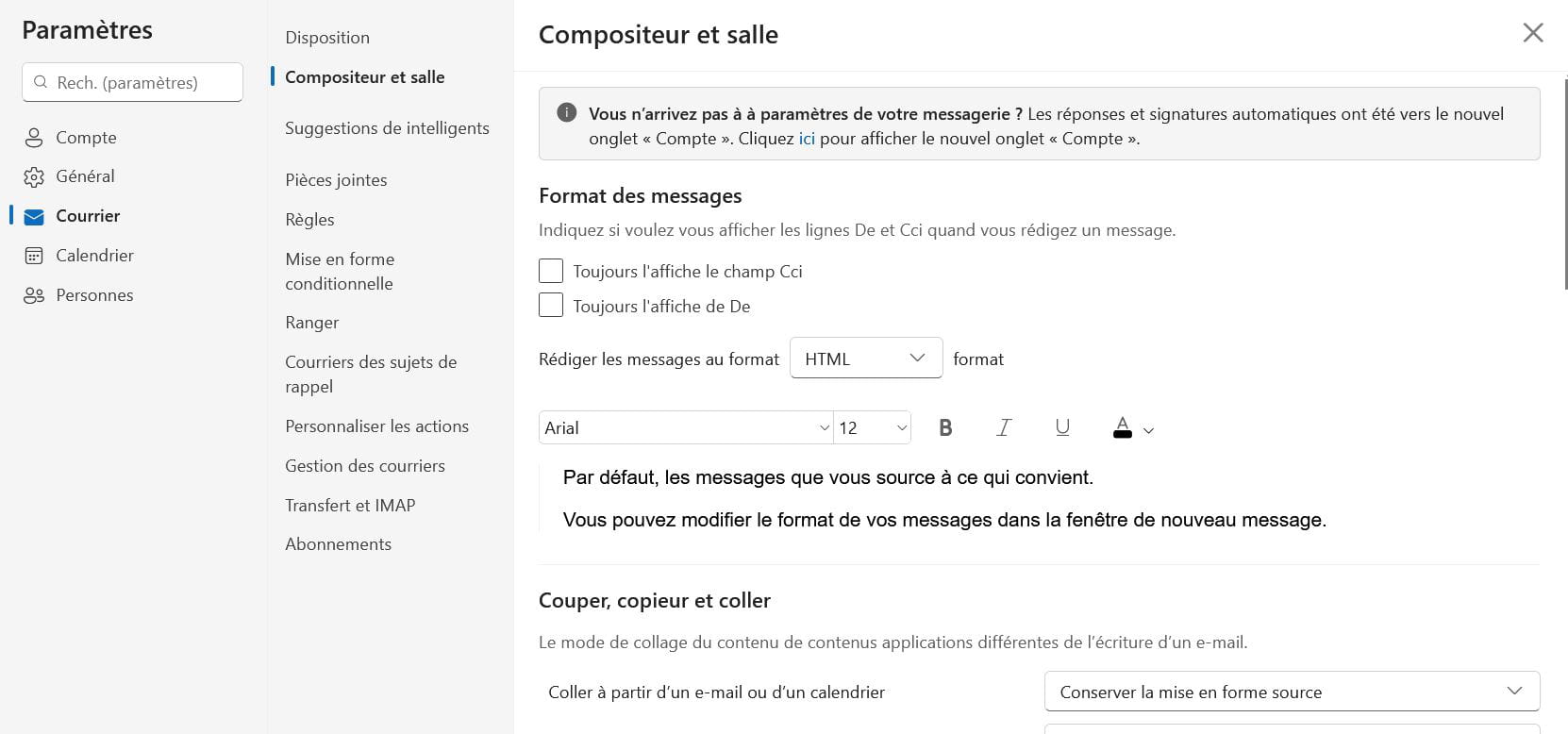This screenshot has height=734, width=1568.
Task: Open the font size 12 dropdown
Action: pos(873,428)
